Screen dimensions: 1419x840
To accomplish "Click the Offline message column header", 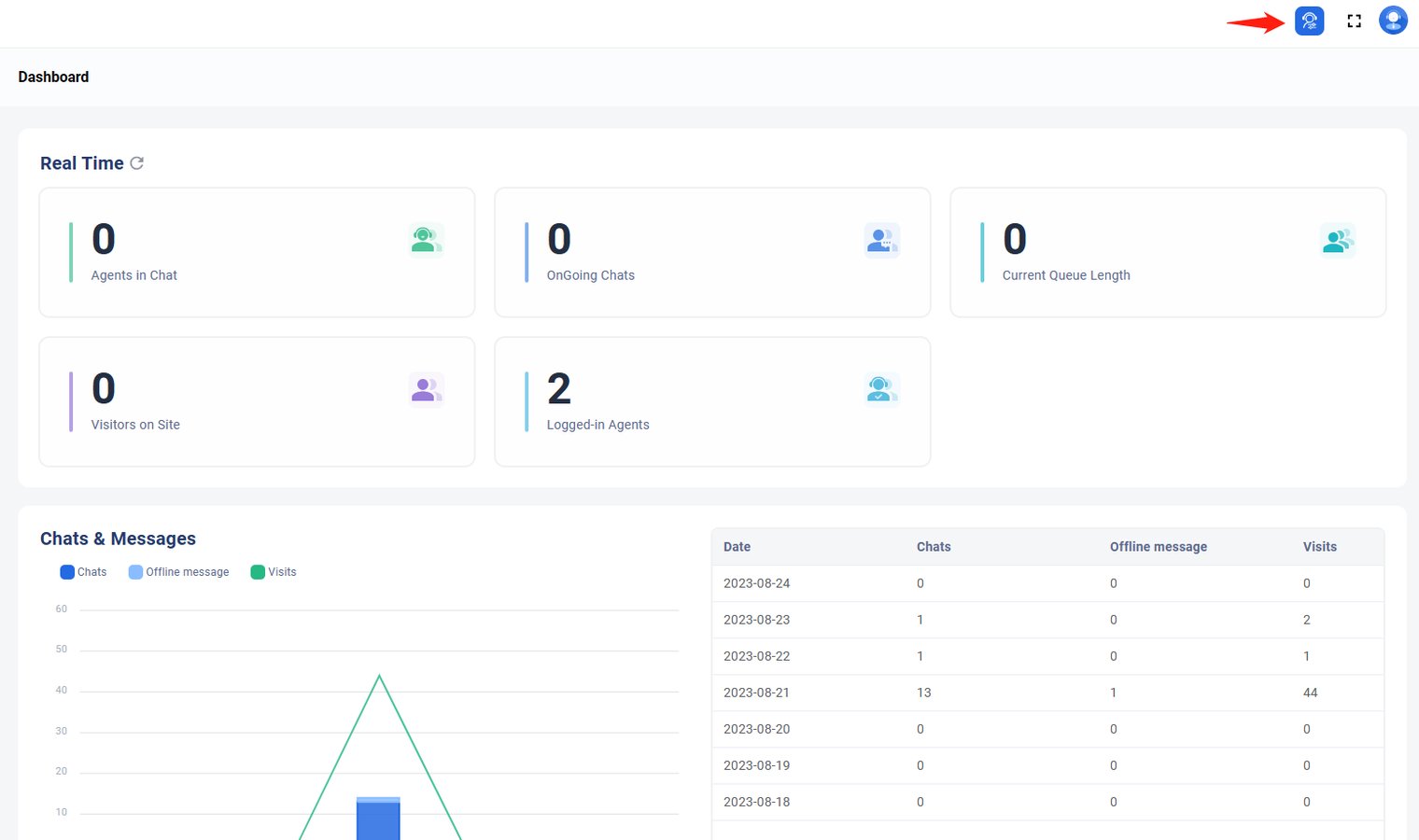I will [x=1158, y=547].
